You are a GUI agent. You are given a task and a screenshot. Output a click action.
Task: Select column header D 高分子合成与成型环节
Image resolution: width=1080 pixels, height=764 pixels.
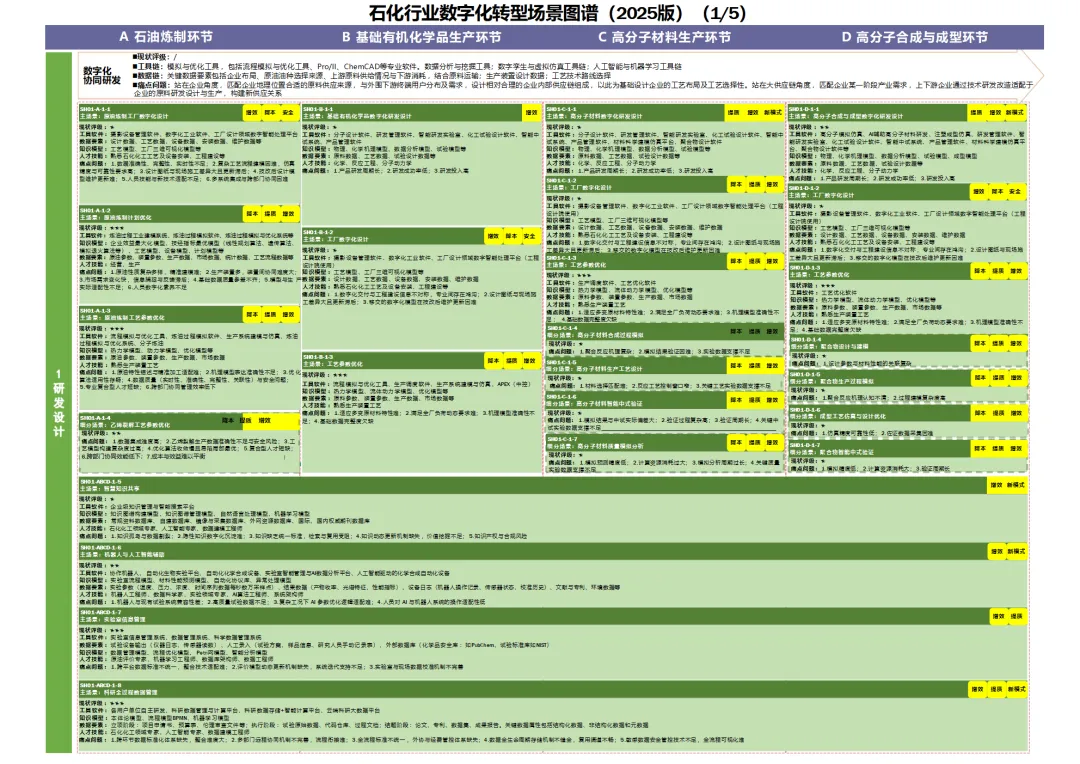(915, 37)
